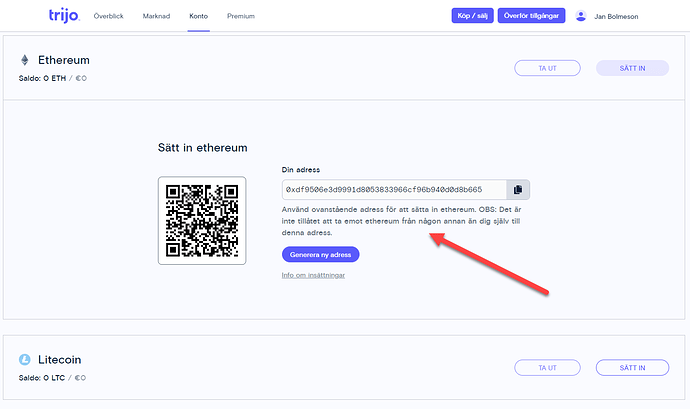The width and height of the screenshot is (690, 409).
Task: Click the Ethereum diamond icon
Action: pos(25,60)
